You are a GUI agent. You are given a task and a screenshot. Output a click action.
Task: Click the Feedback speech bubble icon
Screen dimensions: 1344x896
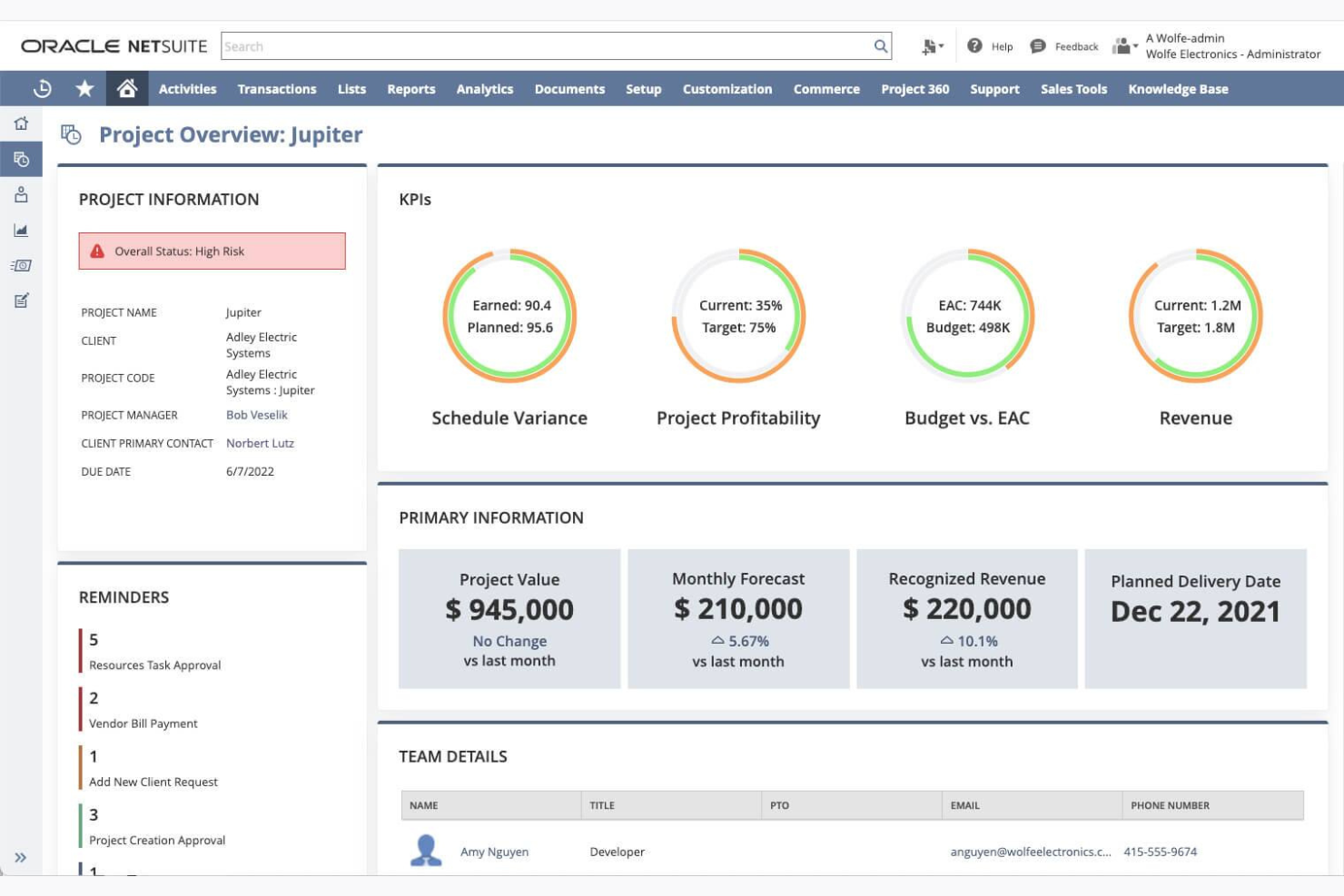(x=1038, y=46)
